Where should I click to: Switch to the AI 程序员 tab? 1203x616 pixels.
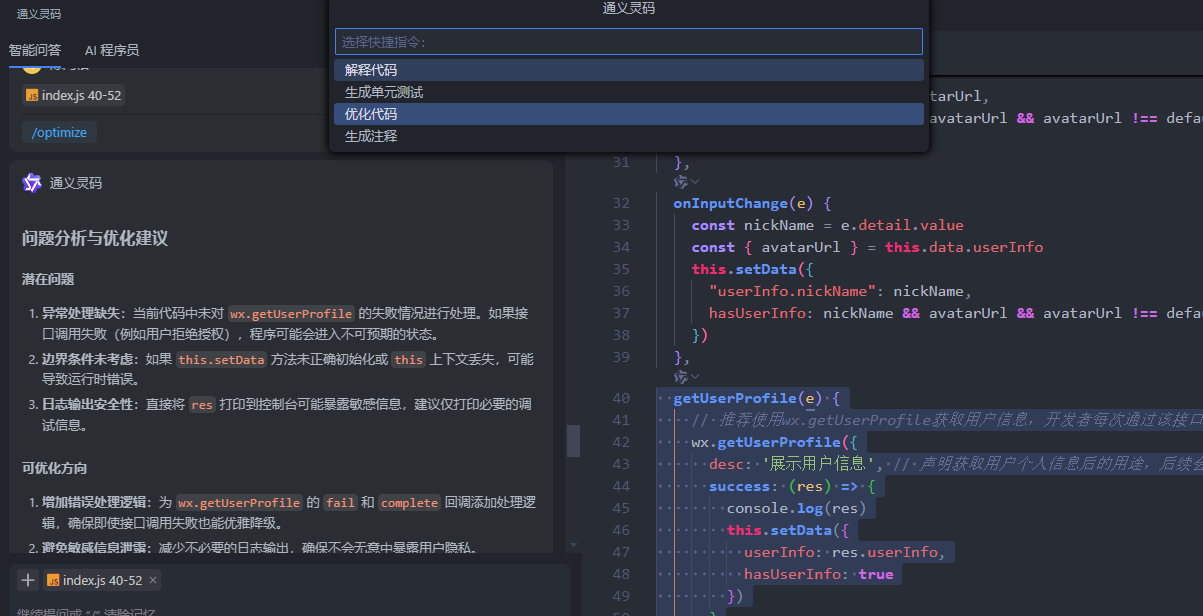[112, 50]
